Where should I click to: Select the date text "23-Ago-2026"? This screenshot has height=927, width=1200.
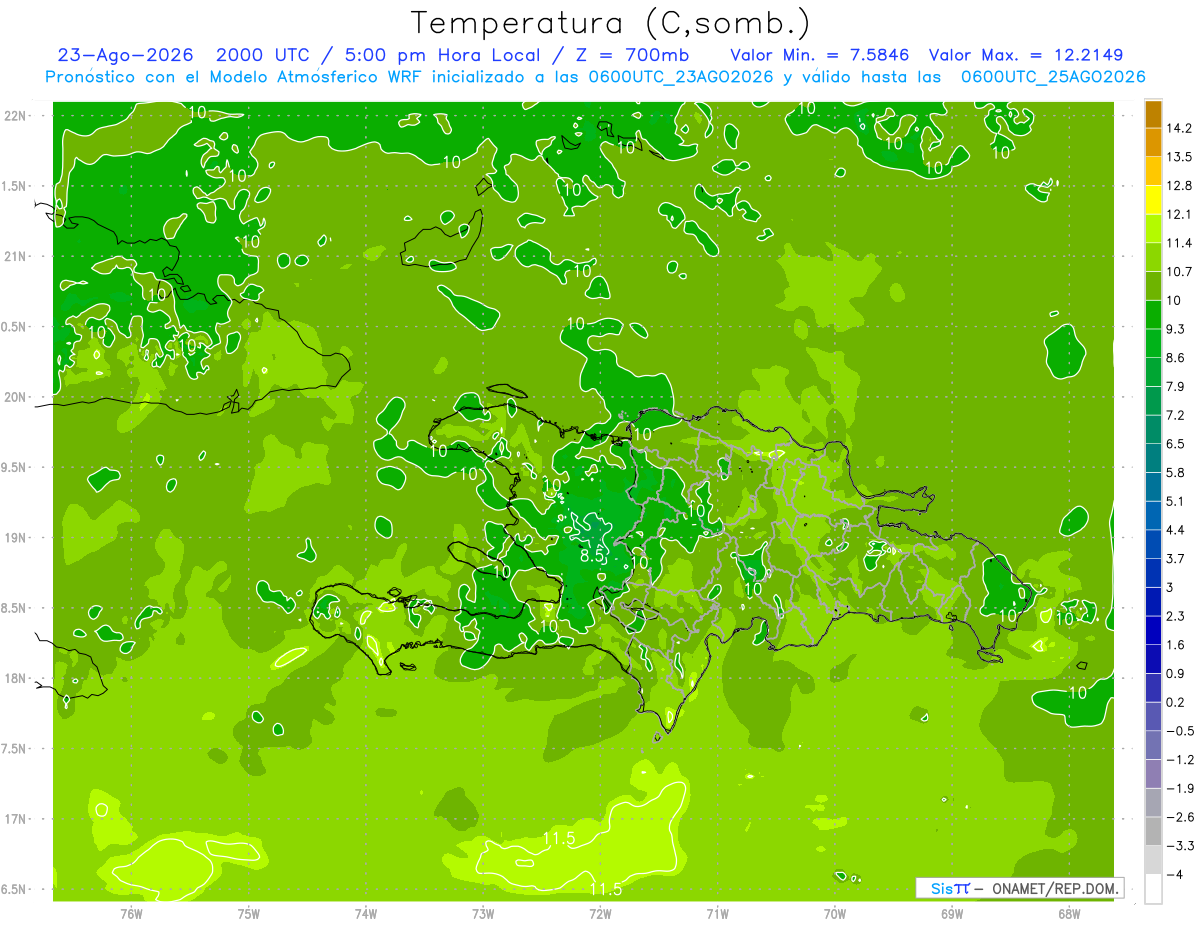coord(124,55)
